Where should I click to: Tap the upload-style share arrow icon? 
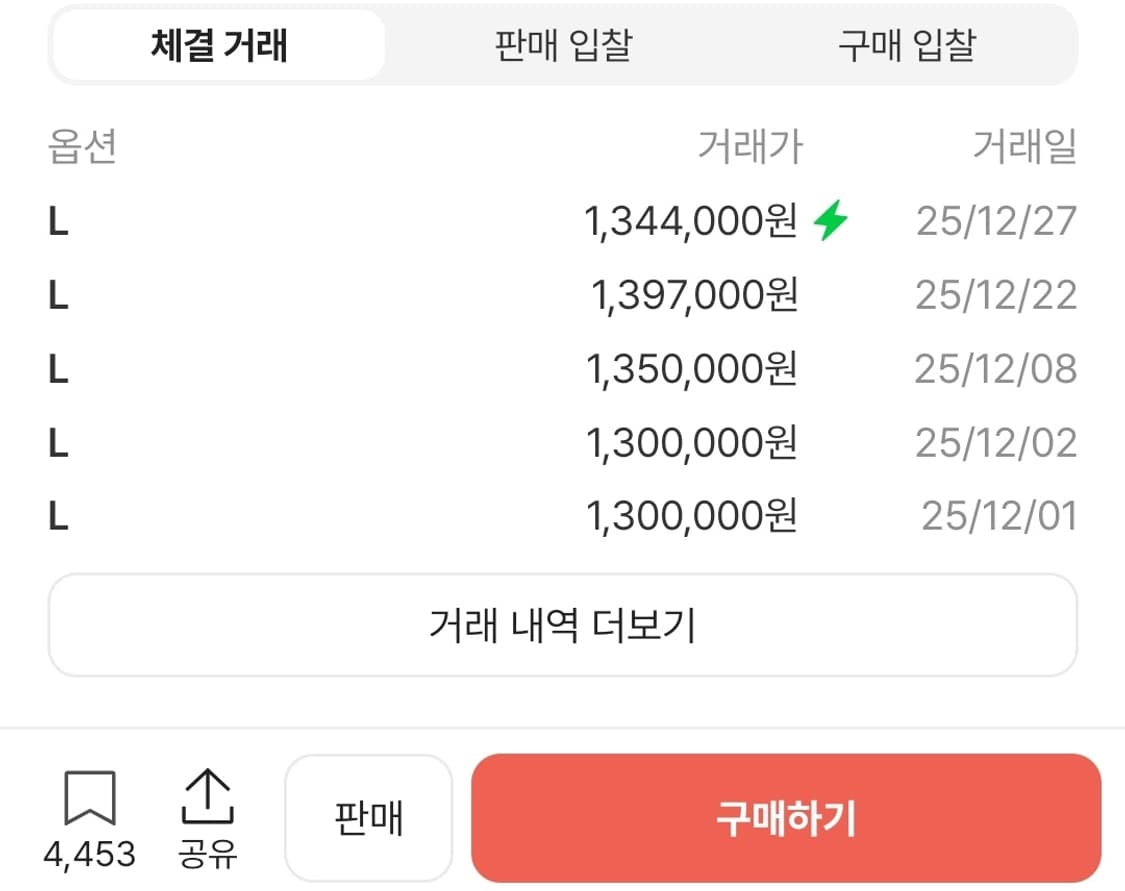pyautogui.click(x=207, y=795)
